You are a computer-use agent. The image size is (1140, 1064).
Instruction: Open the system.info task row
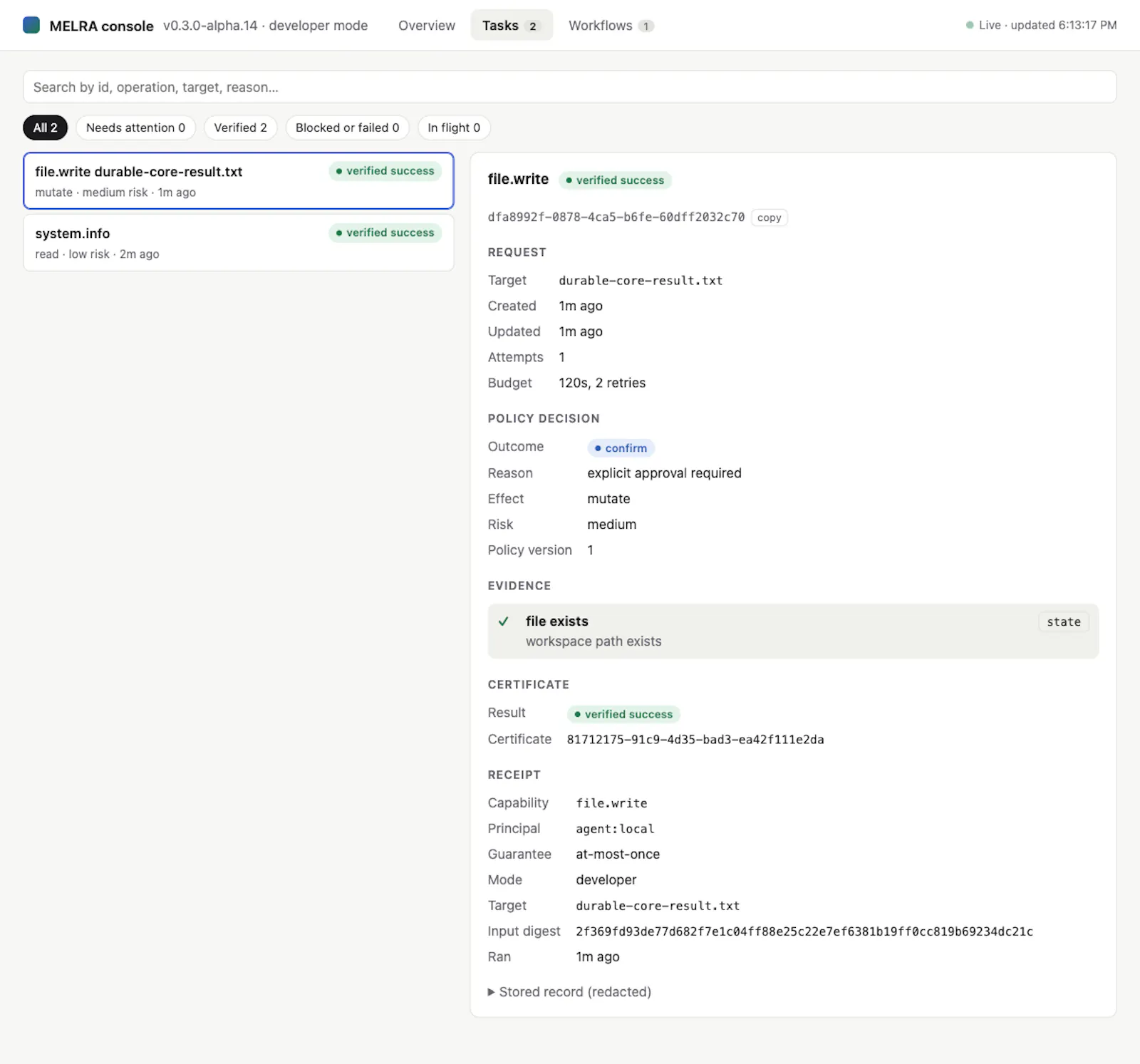click(239, 243)
